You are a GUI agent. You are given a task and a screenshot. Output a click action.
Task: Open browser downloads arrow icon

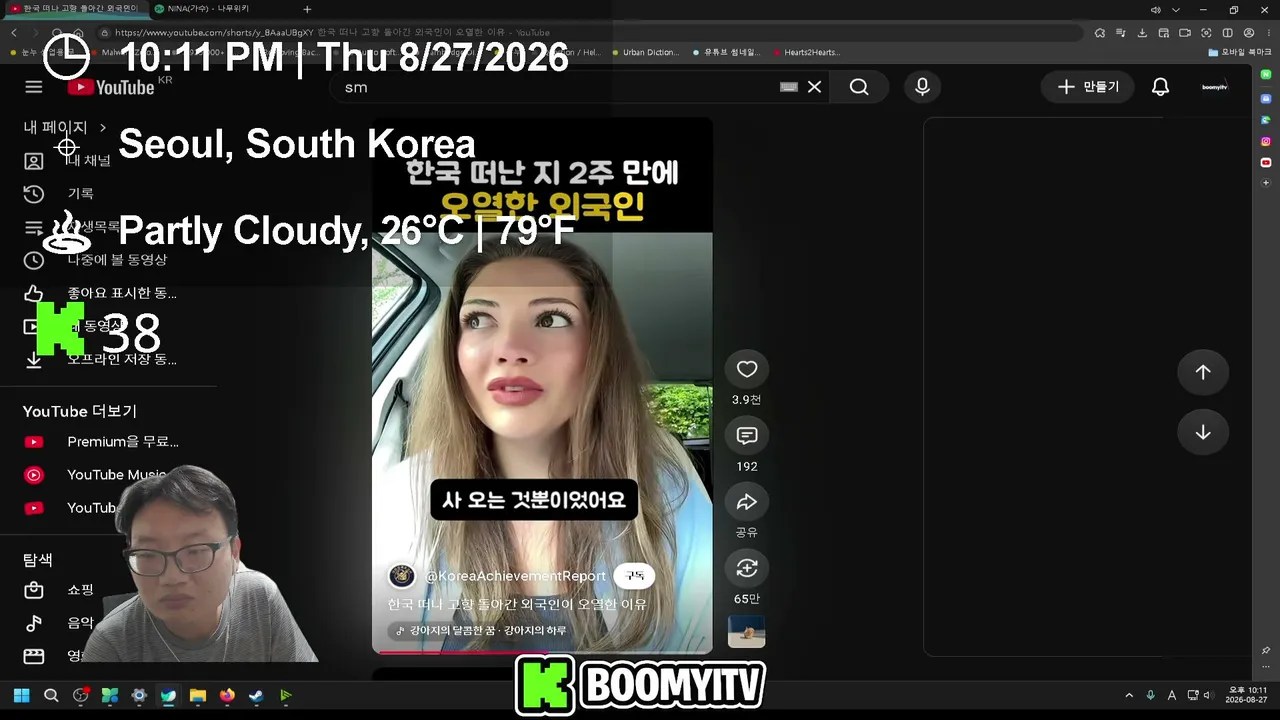coord(1143,32)
